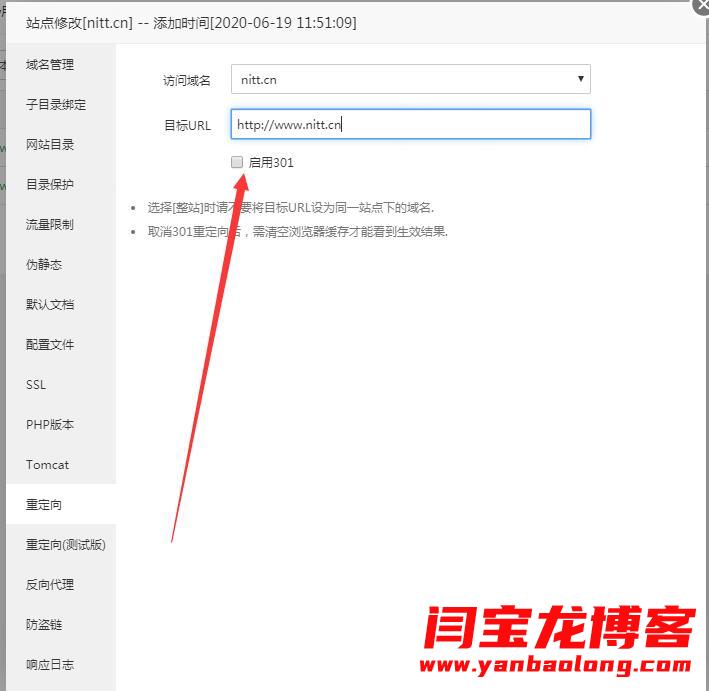Open the 防盗链 tab

tap(44, 625)
